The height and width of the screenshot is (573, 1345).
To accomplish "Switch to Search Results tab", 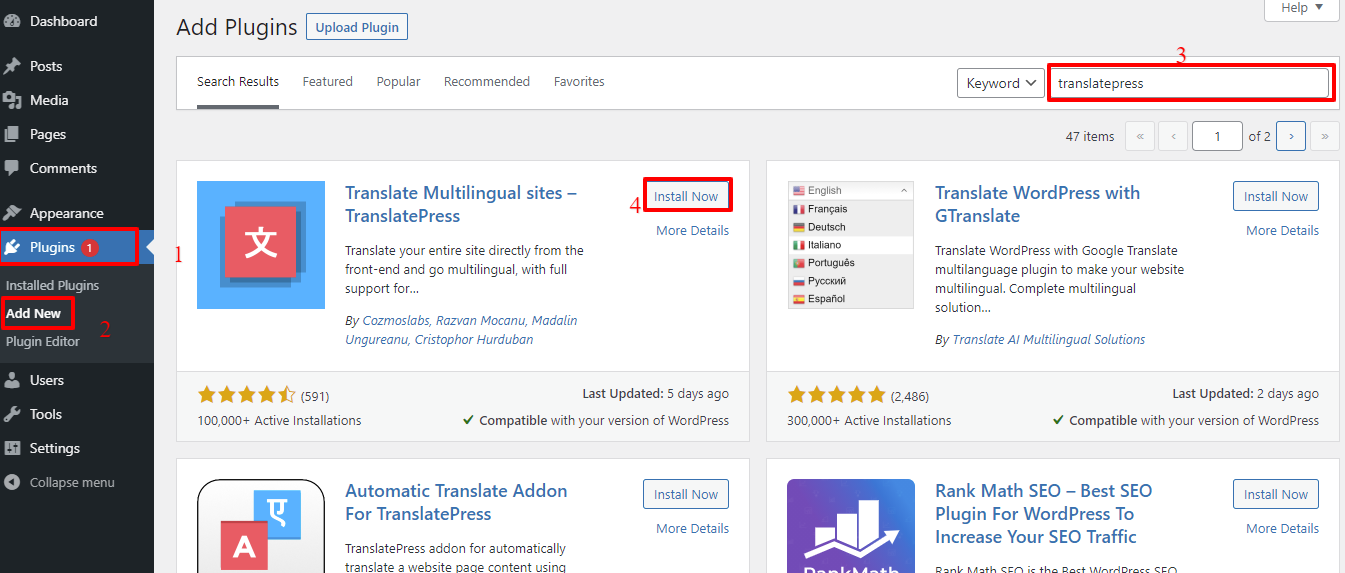I will coord(238,82).
